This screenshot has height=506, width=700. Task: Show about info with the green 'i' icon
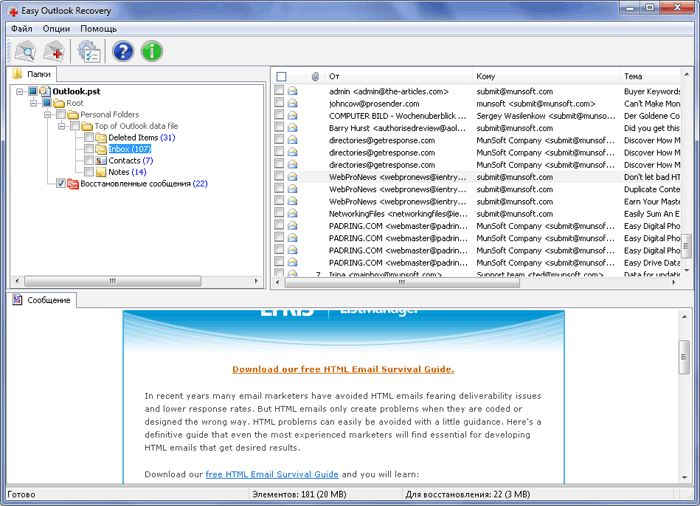tap(152, 51)
